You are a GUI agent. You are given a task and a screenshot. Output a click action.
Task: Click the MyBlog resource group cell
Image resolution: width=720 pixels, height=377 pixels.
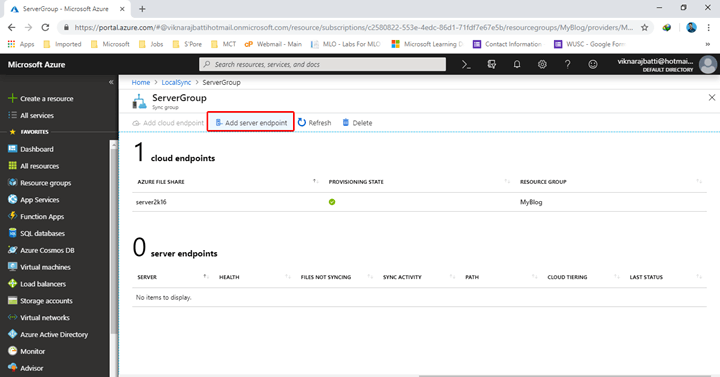(x=531, y=202)
